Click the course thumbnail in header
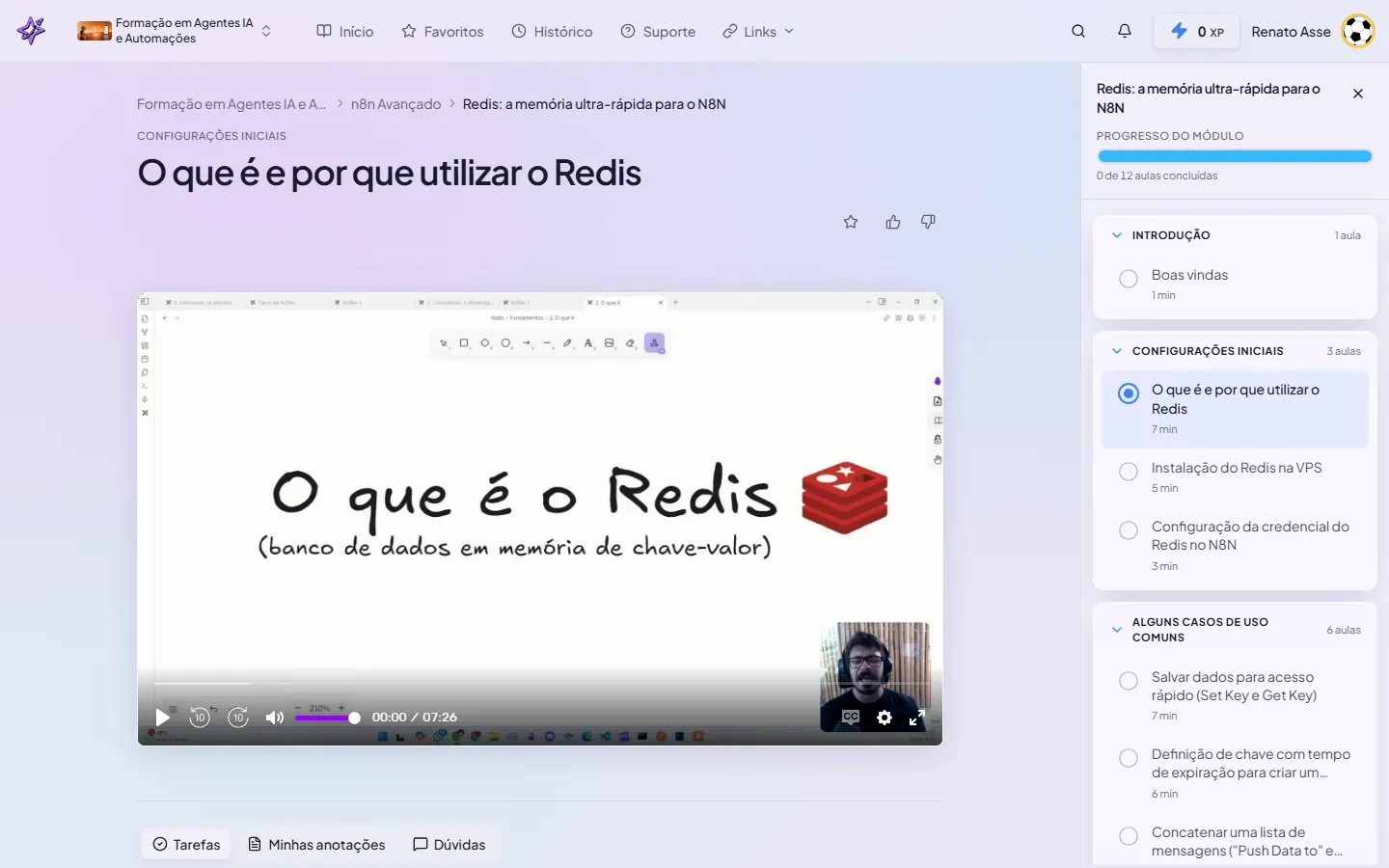Viewport: 1389px width, 868px height. 95,31
